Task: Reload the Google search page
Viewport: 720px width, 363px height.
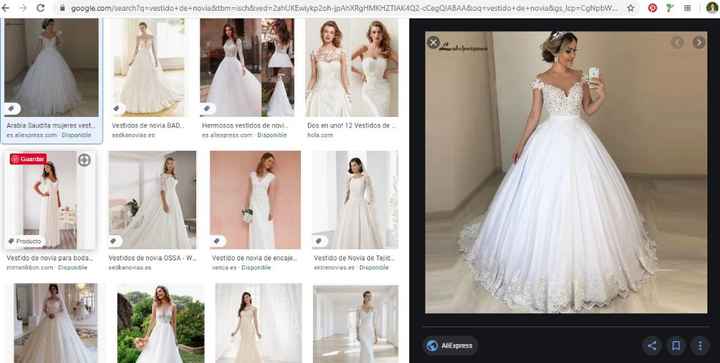Action: (40, 8)
